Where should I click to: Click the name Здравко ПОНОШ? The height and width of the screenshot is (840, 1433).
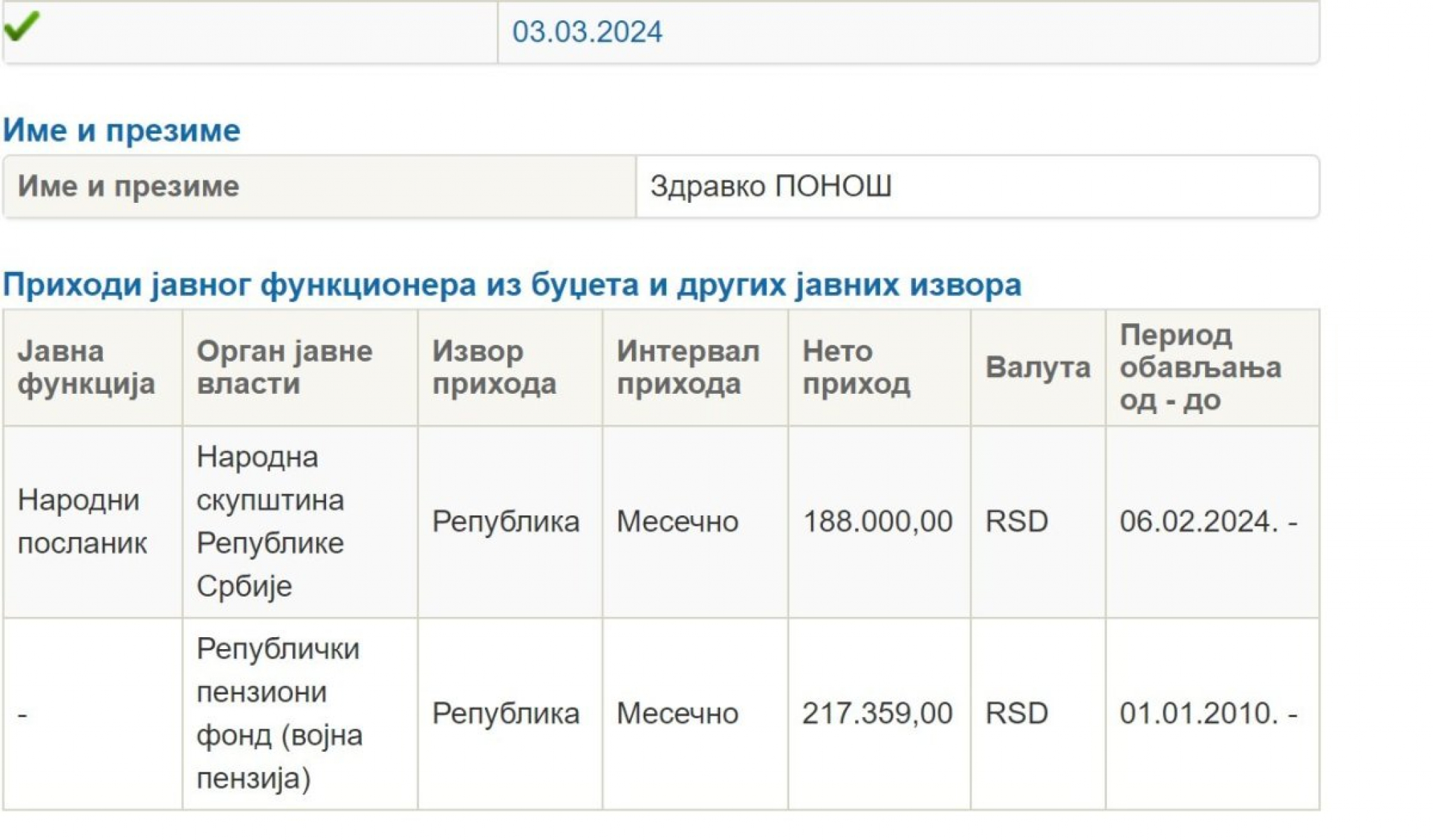pyautogui.click(x=770, y=187)
